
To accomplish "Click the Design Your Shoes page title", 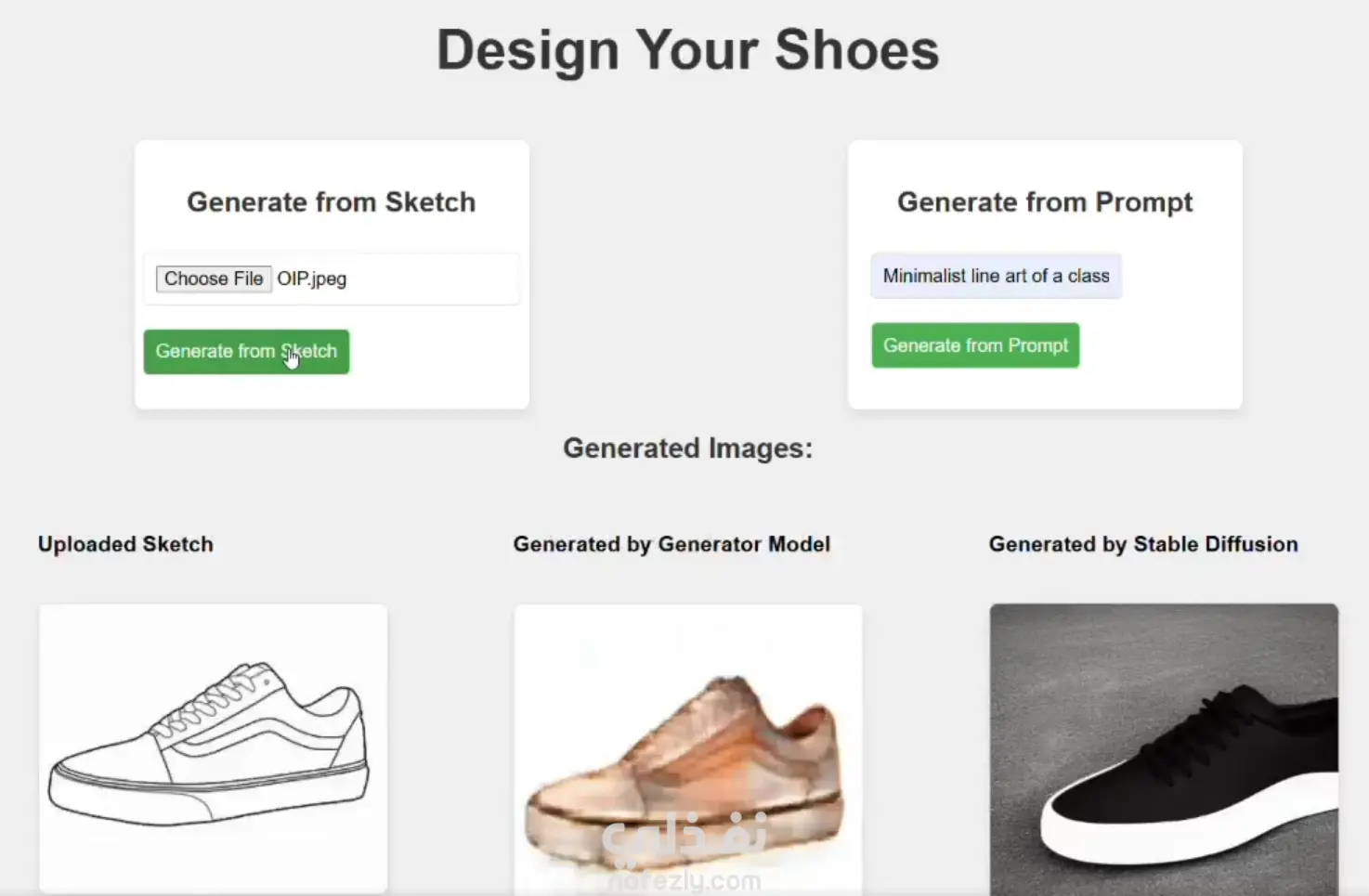I will click(x=687, y=49).
